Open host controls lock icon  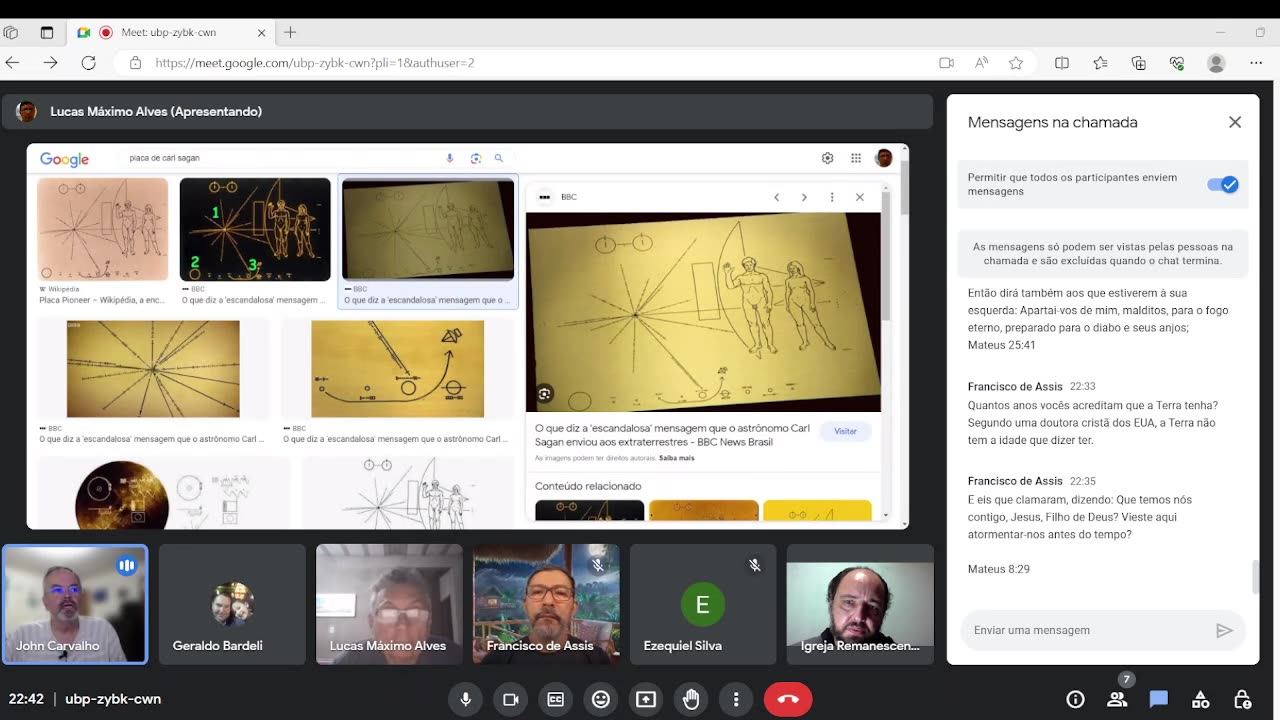pyautogui.click(x=1242, y=699)
